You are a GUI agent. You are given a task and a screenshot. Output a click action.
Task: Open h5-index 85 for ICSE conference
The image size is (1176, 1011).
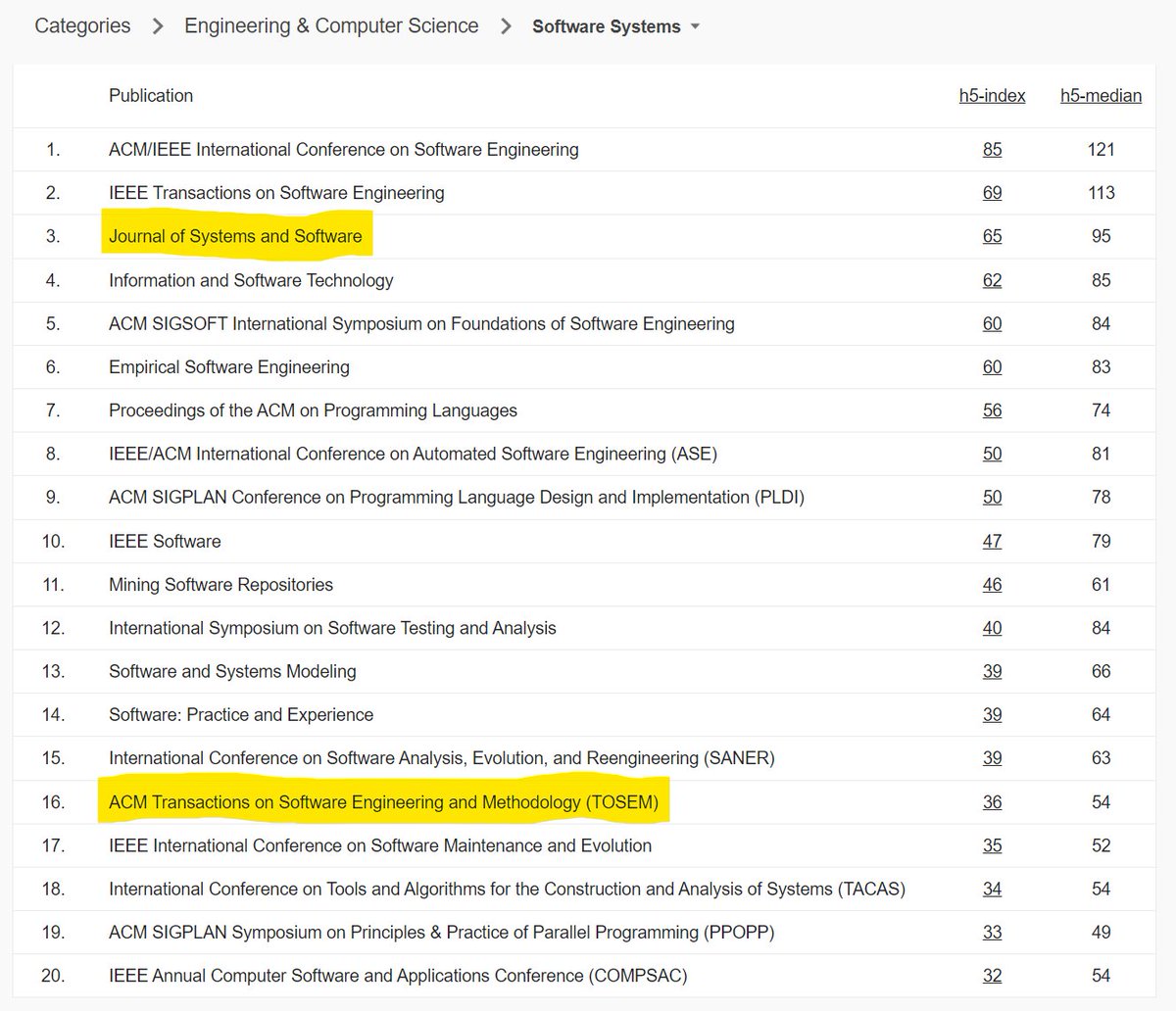(992, 150)
